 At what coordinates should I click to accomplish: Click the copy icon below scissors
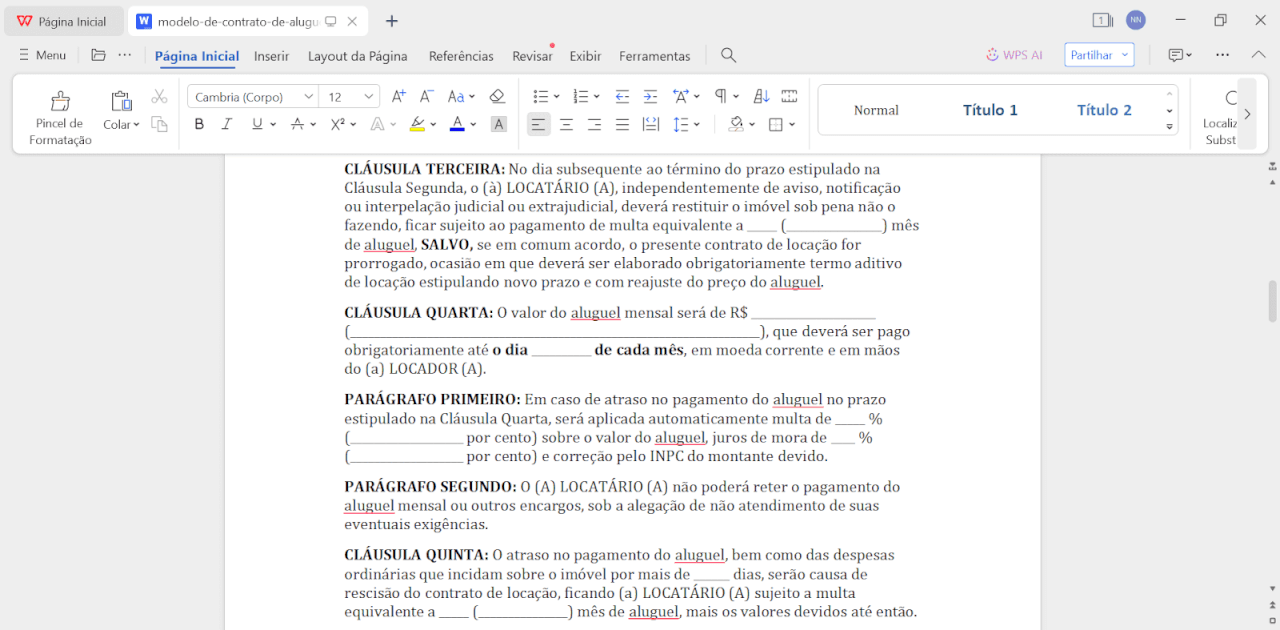[159, 124]
